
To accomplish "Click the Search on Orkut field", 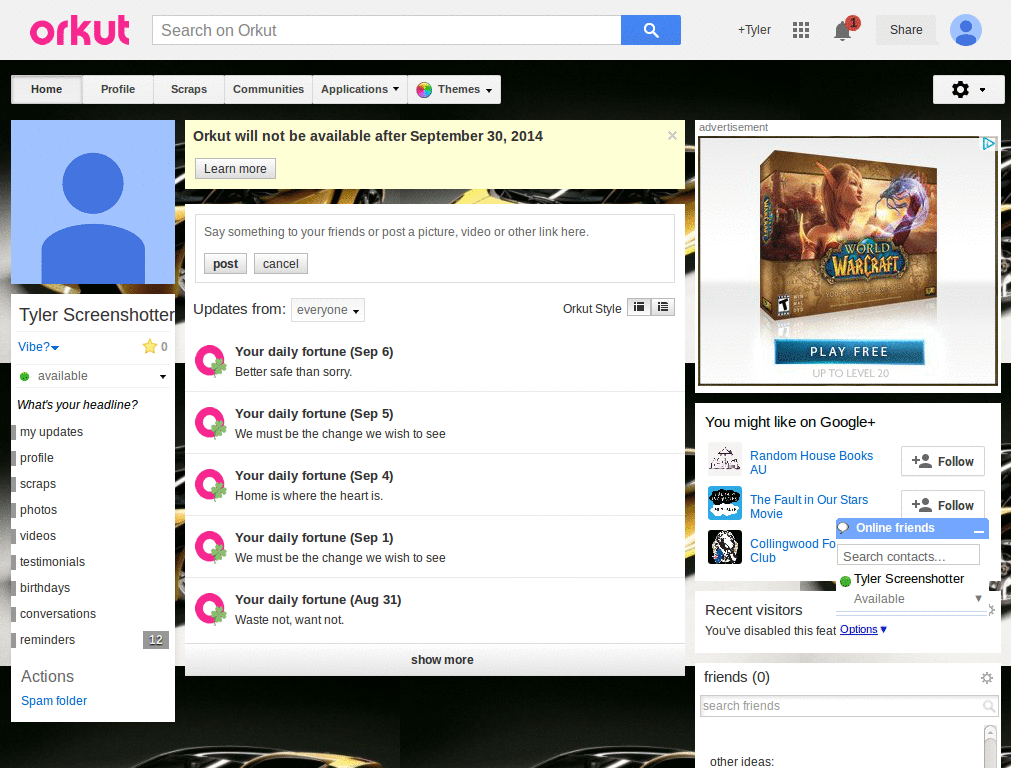I will click(x=387, y=30).
